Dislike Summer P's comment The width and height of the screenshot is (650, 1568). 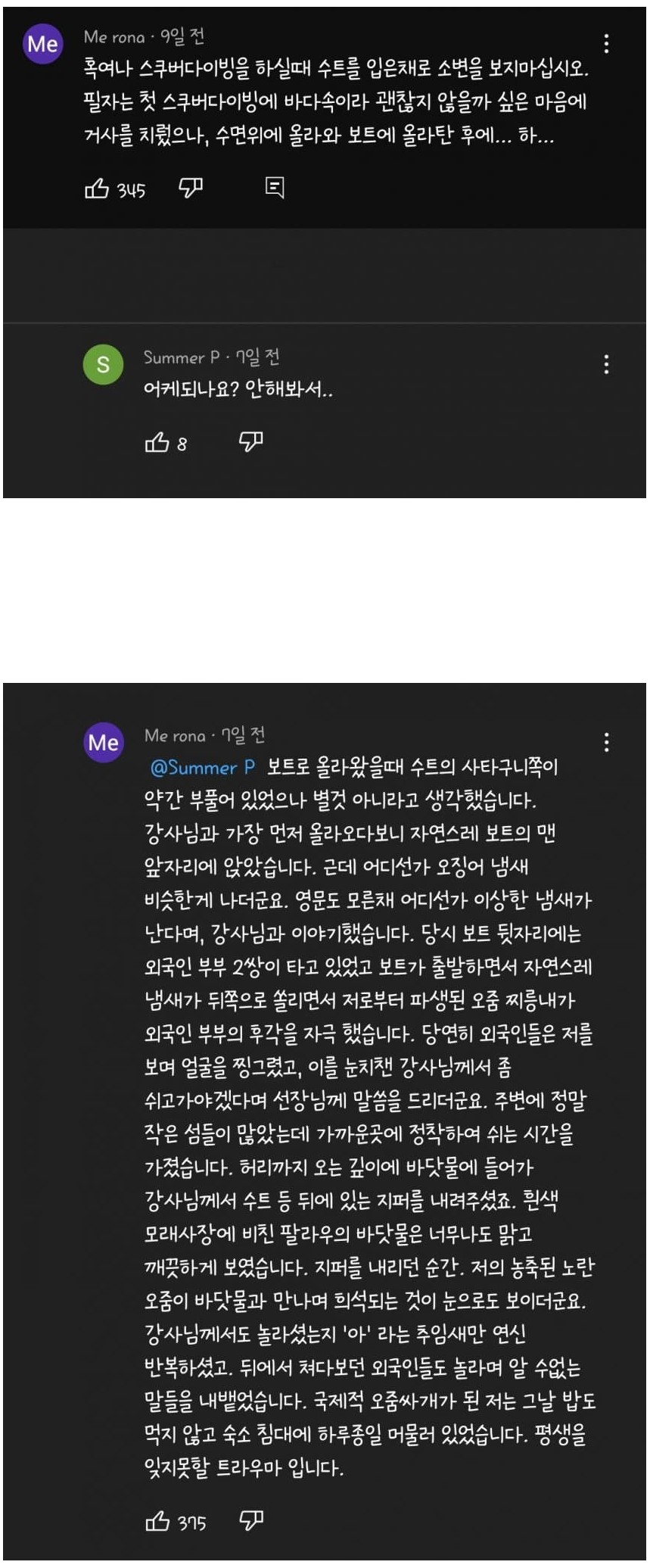[x=251, y=441]
